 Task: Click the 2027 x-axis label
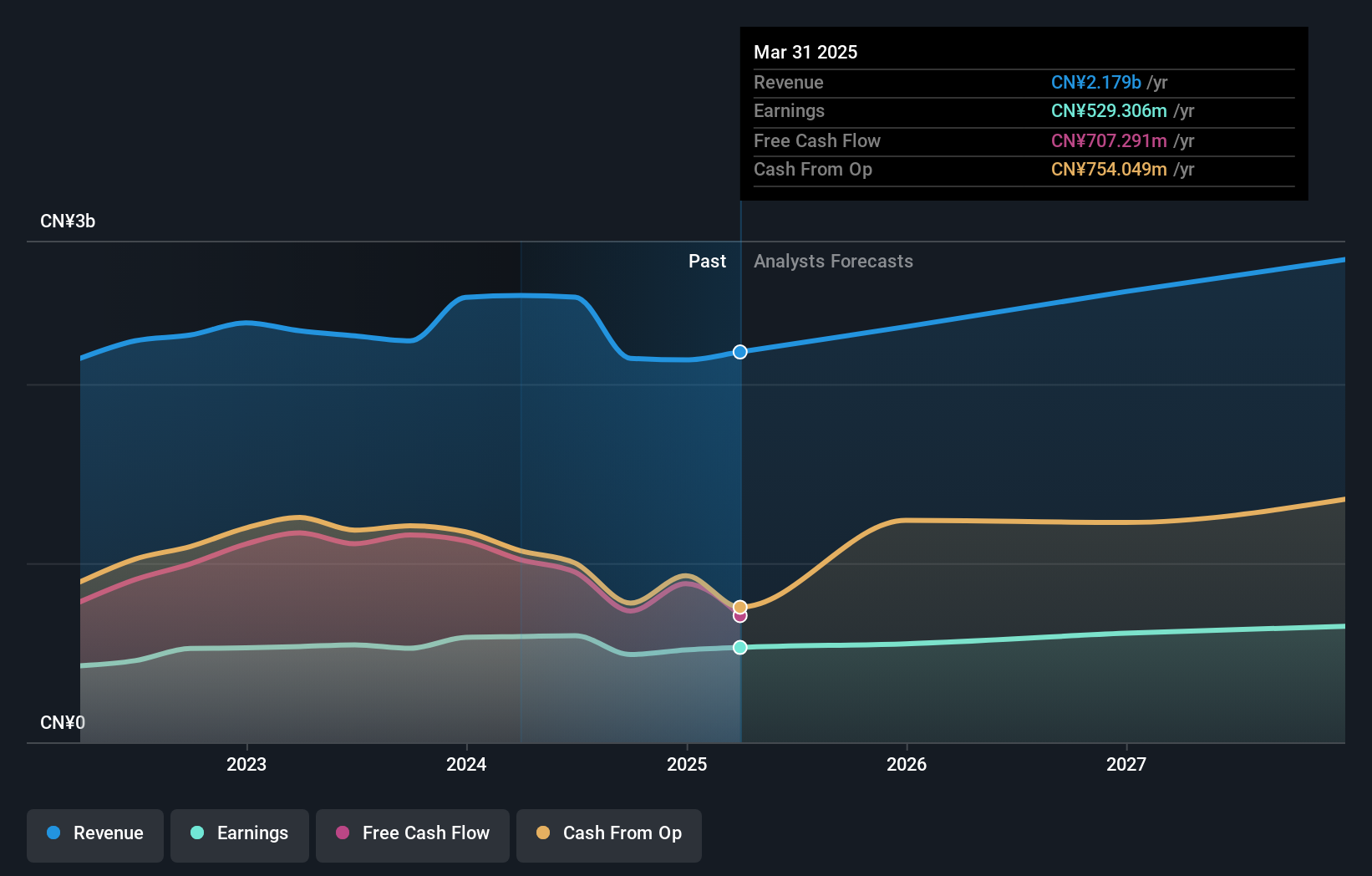[x=1126, y=764]
